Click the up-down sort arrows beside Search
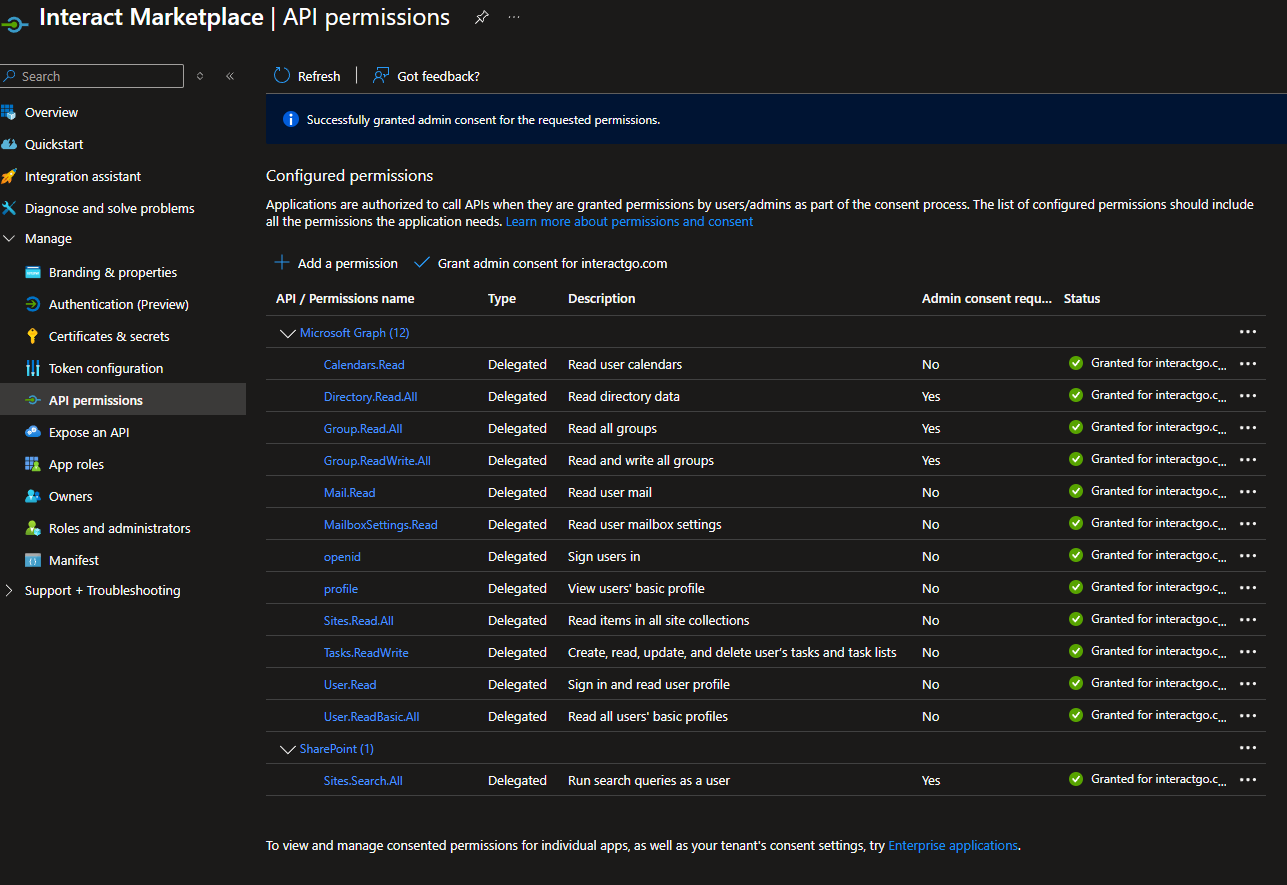Image resolution: width=1287 pixels, height=885 pixels. [200, 76]
